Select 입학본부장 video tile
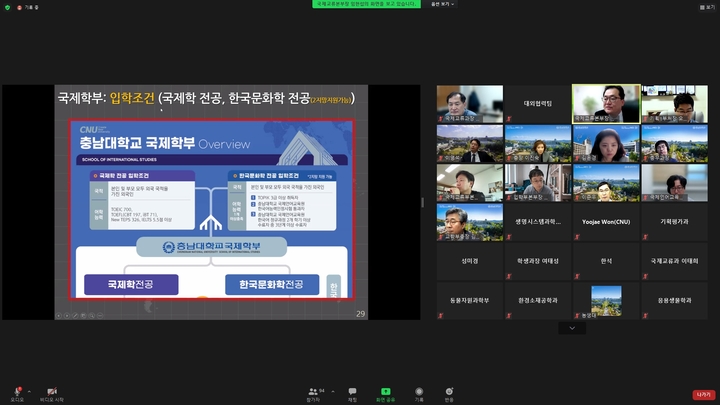 [538, 183]
